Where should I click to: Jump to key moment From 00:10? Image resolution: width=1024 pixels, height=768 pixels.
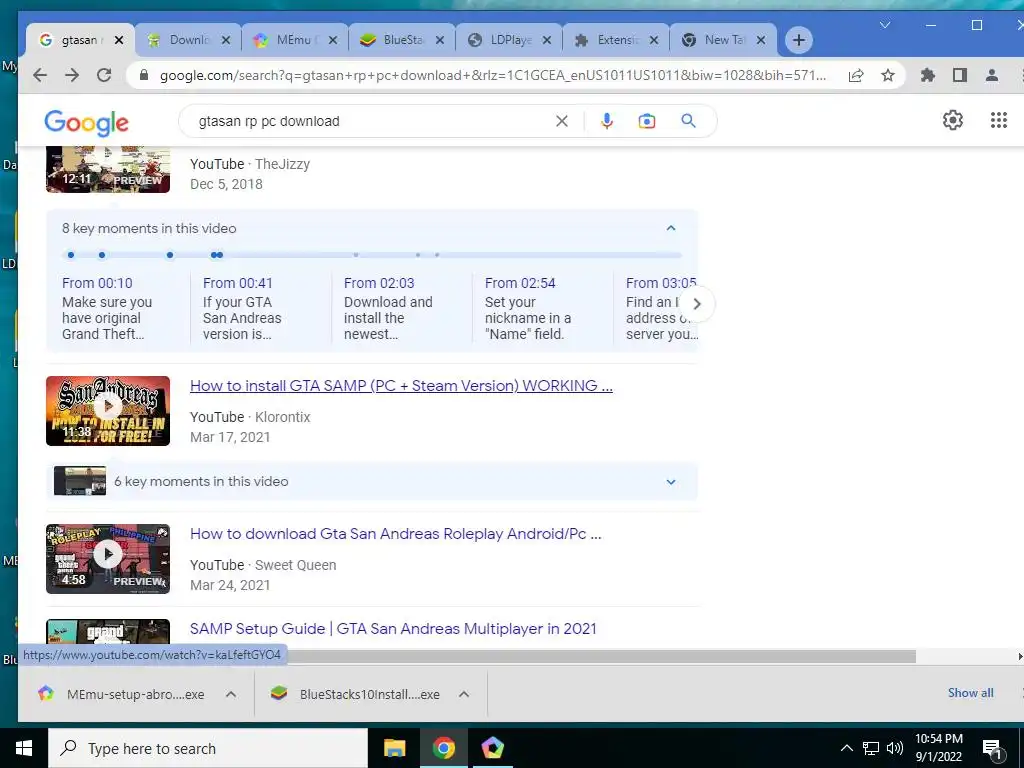click(97, 283)
